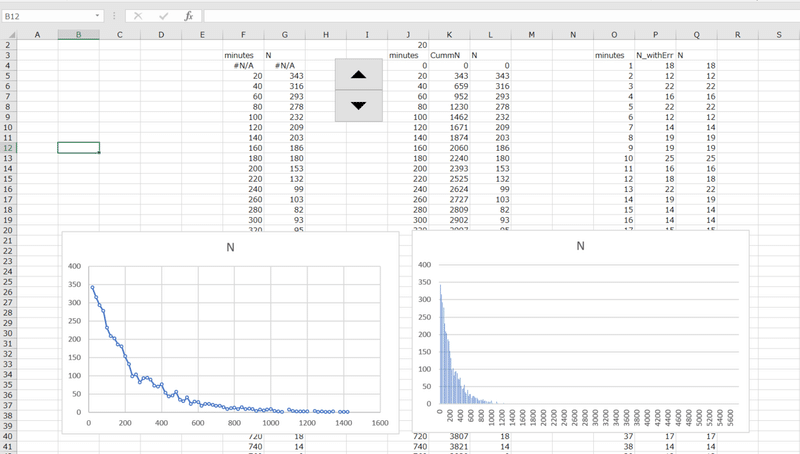This screenshot has height=454, width=800.
Task: Click inside the formula bar input
Action: (501, 16)
